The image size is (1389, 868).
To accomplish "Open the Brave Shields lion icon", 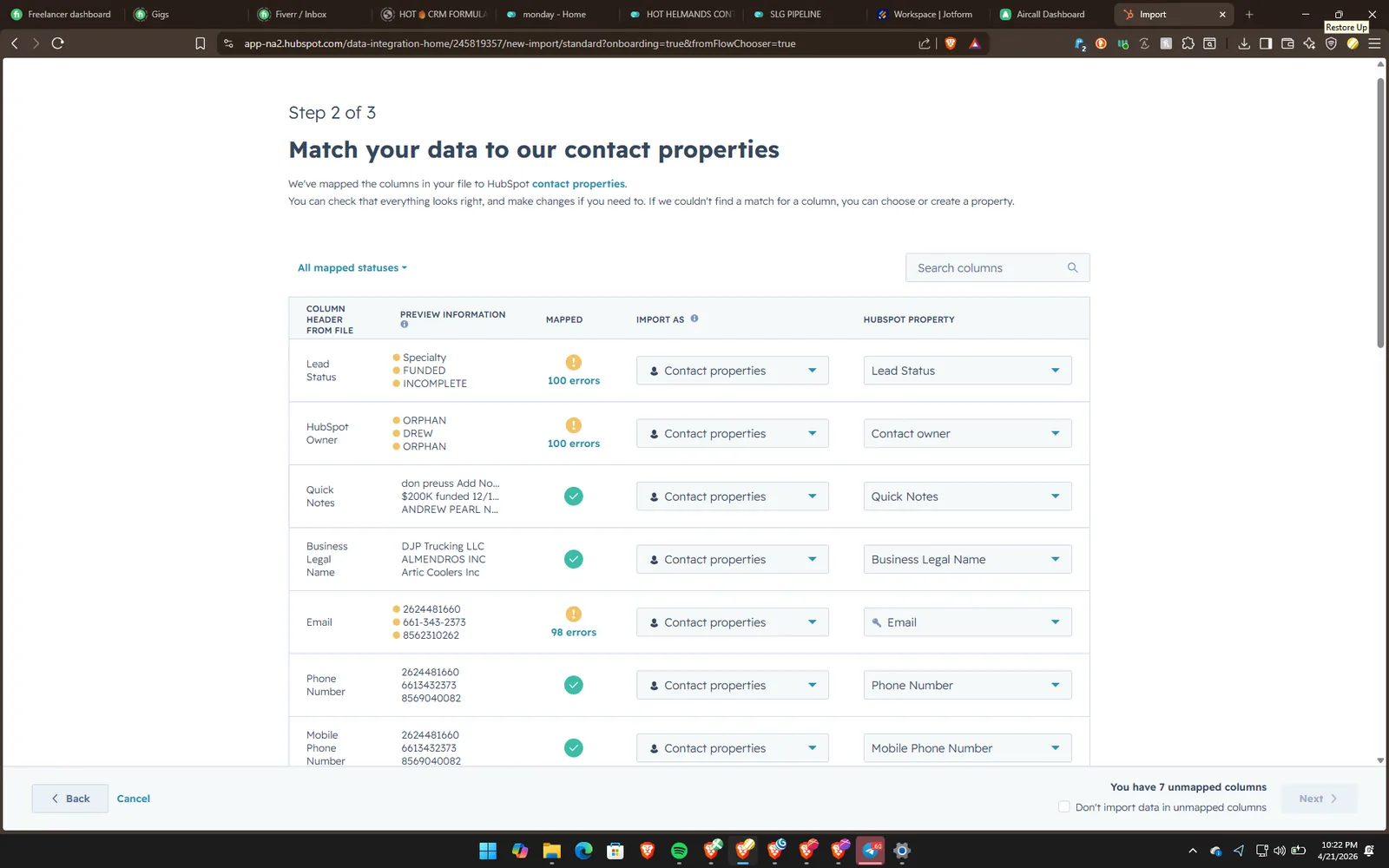I will [x=951, y=43].
